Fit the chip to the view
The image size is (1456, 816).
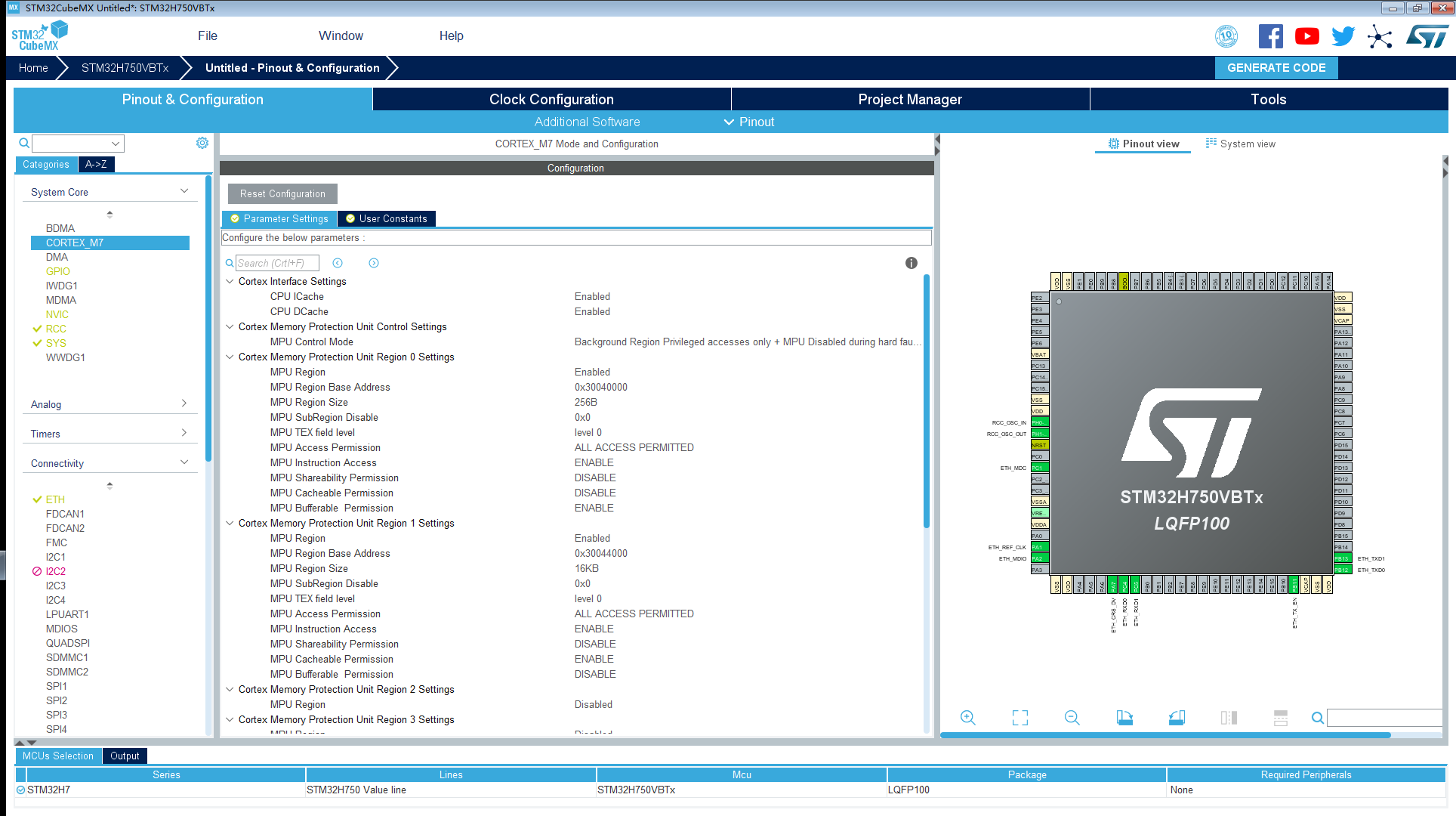pos(1020,718)
